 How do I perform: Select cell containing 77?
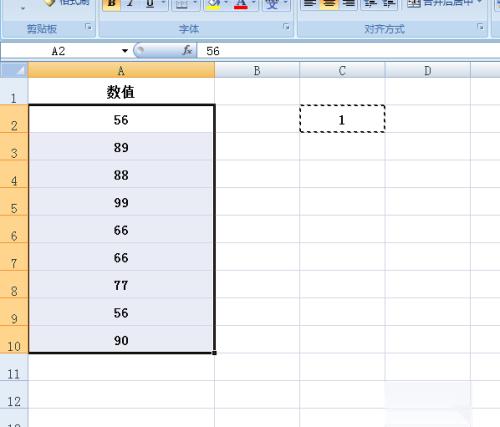(121, 285)
